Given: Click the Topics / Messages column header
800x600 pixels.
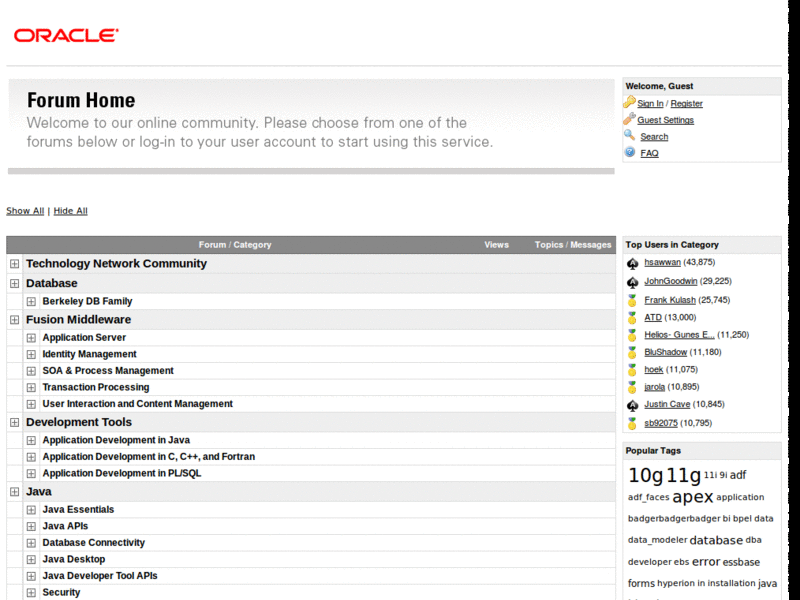Looking at the screenshot, I should click(x=572, y=245).
